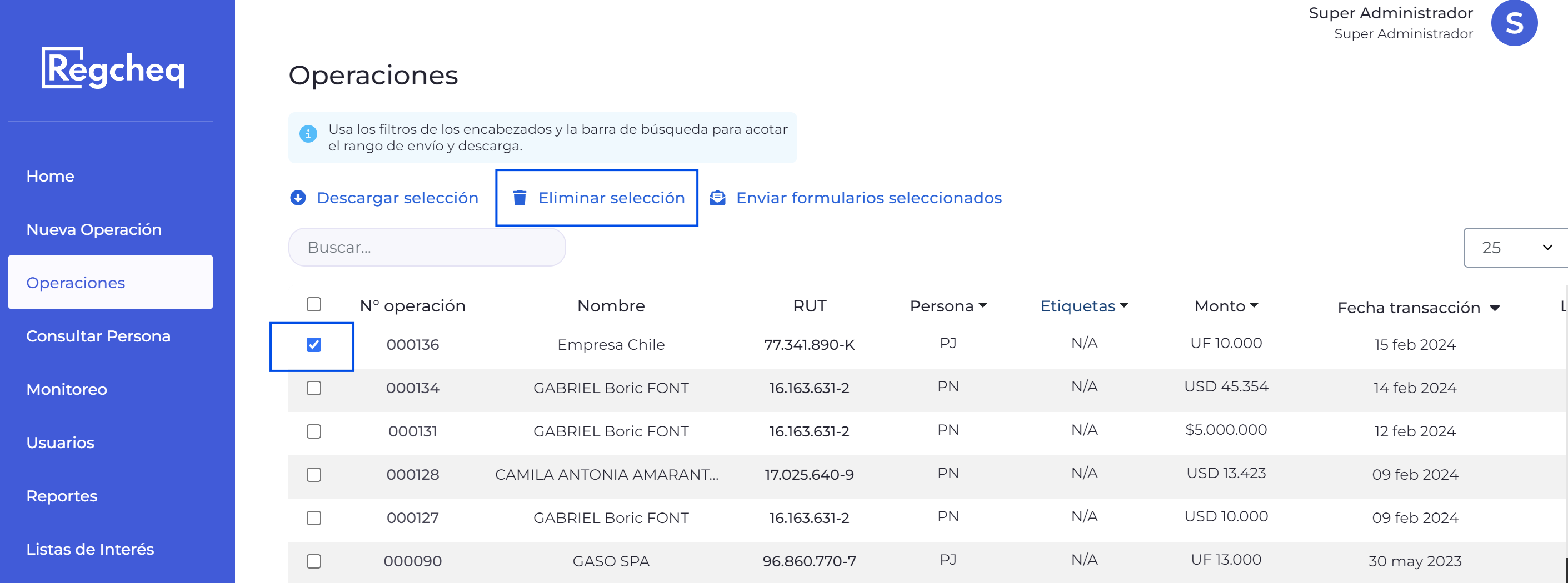
Task: Click Enviar formularios seleccionados link
Action: coord(868,198)
